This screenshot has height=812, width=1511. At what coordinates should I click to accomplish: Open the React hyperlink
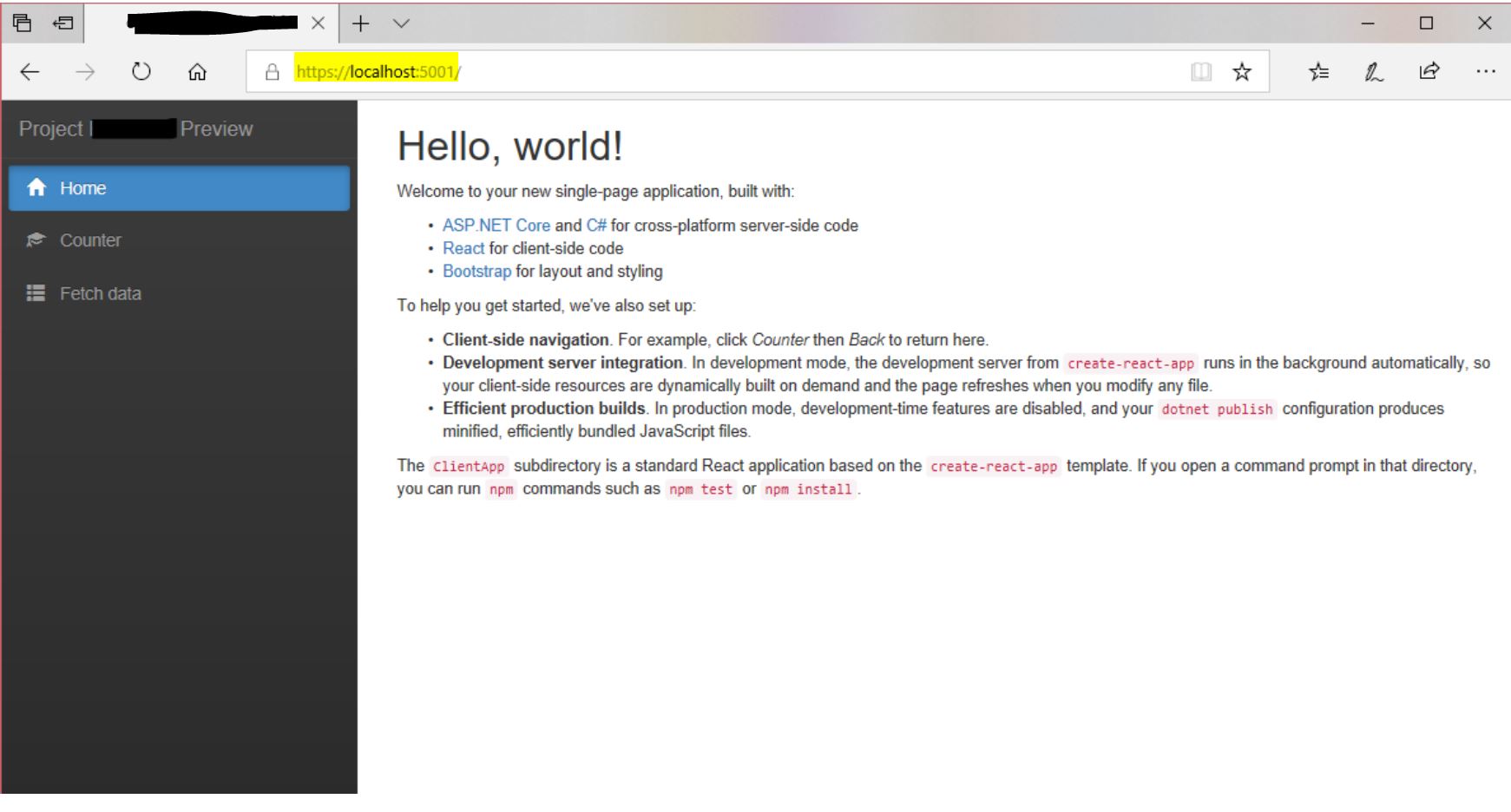463,248
